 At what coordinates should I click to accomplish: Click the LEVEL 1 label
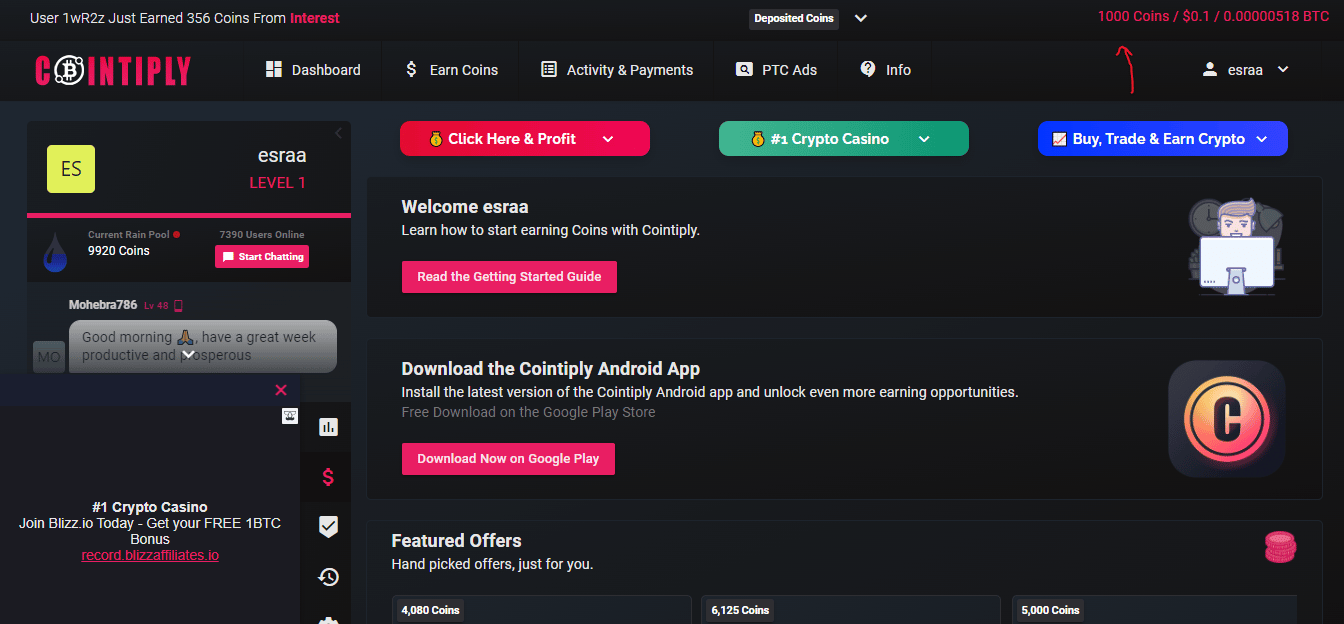tap(277, 183)
